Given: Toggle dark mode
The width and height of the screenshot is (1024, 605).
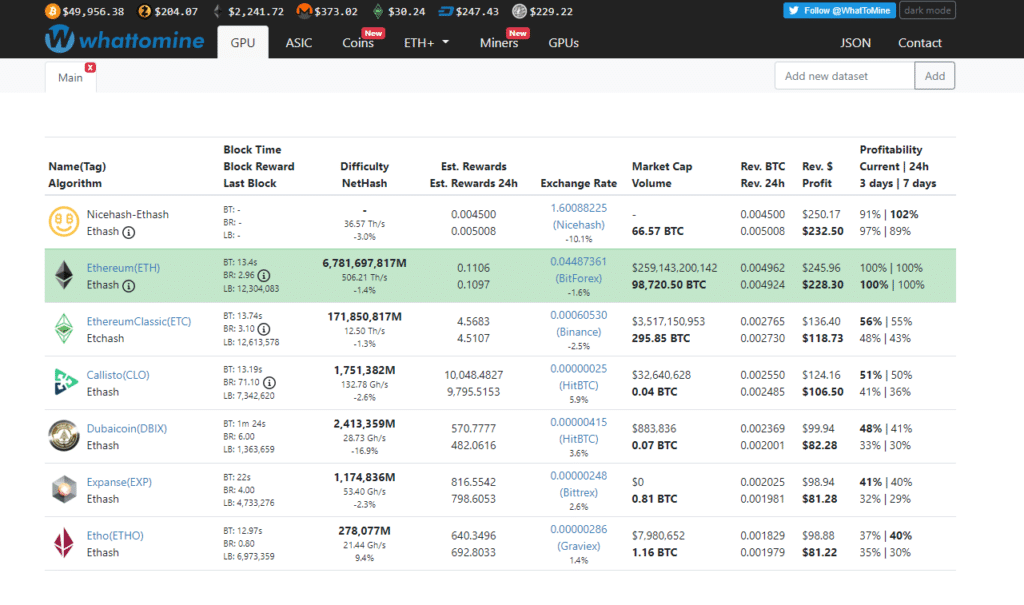Looking at the screenshot, I should (927, 10).
